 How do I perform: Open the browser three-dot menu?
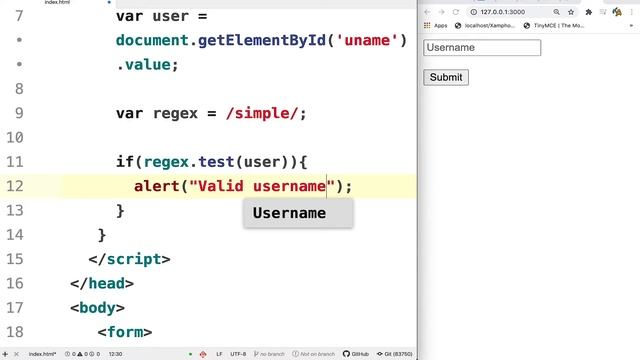click(x=631, y=12)
